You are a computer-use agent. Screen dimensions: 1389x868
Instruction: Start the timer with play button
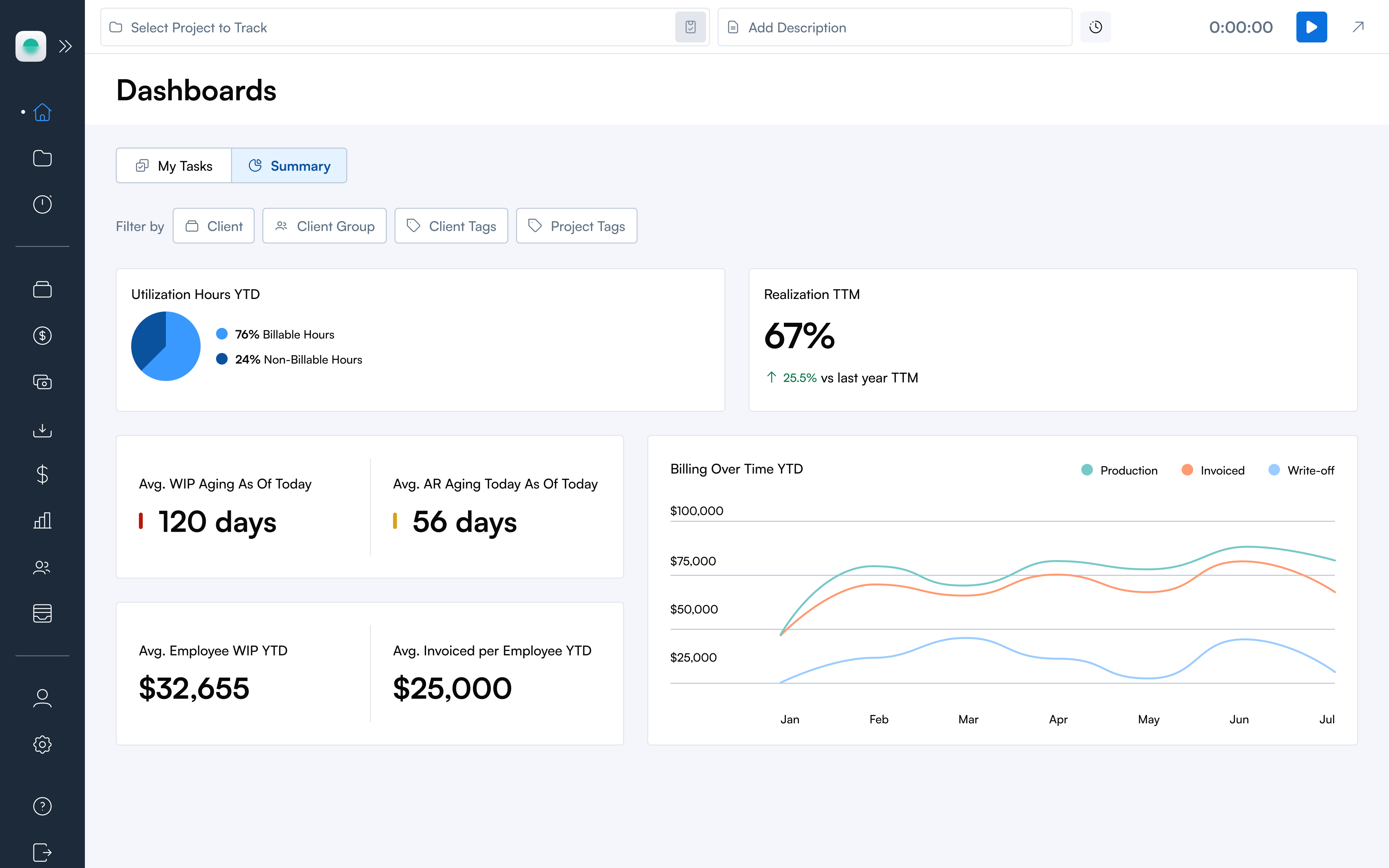[1311, 27]
